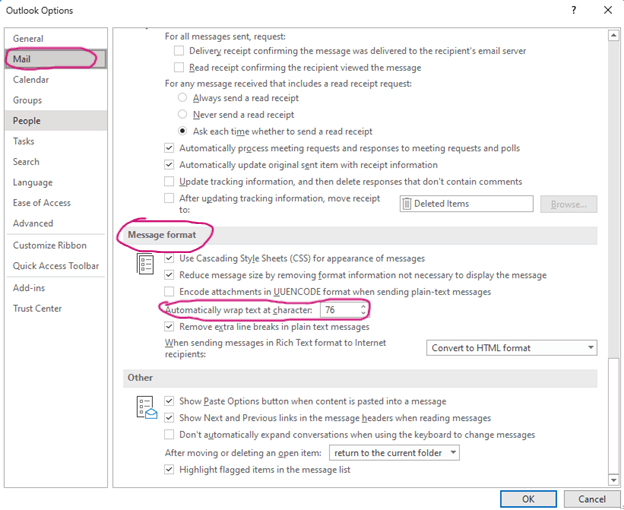Click Cancel to discard changes
The image size is (624, 510).
point(592,499)
